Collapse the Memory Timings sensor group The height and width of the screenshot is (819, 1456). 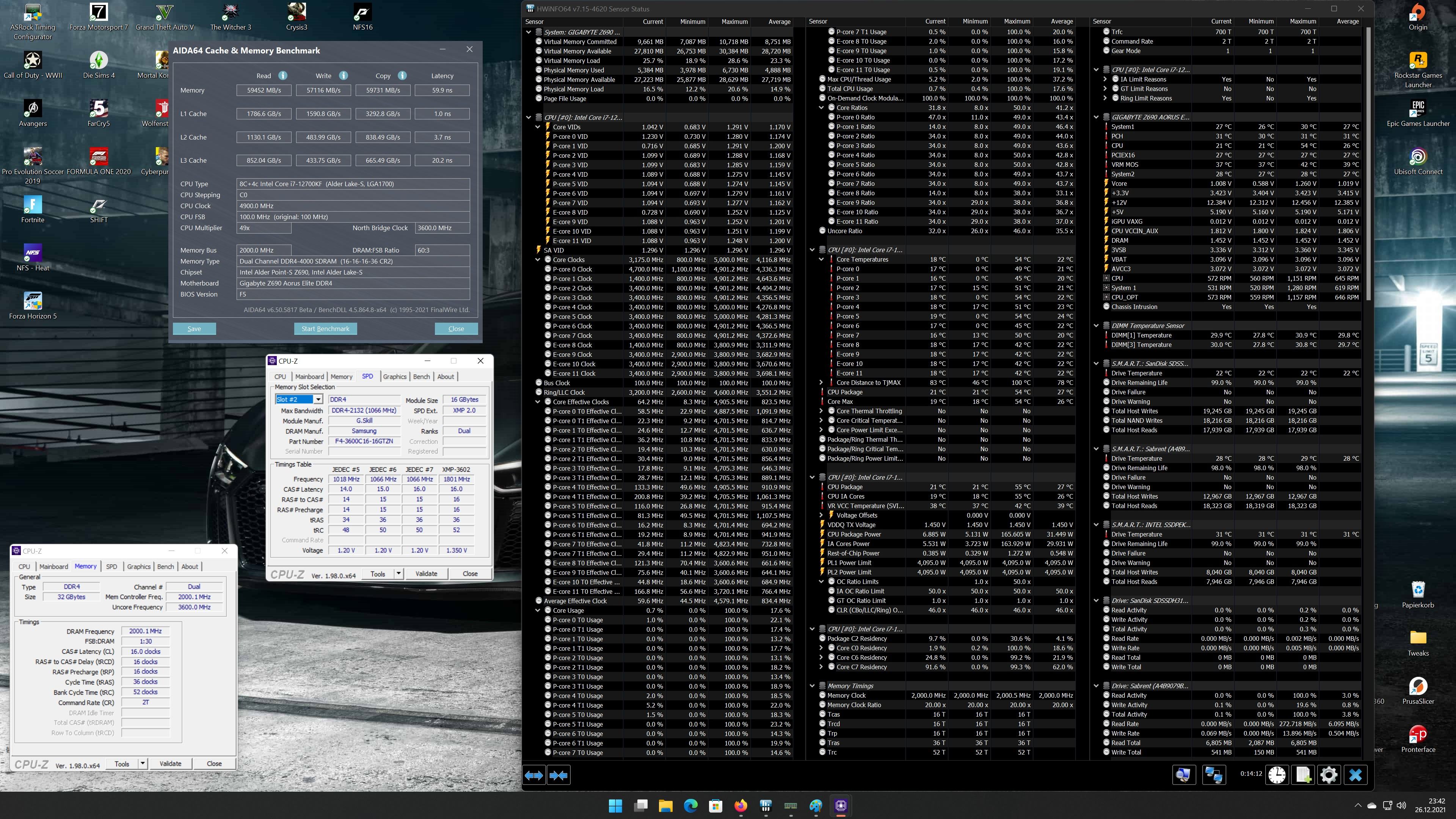click(812, 686)
